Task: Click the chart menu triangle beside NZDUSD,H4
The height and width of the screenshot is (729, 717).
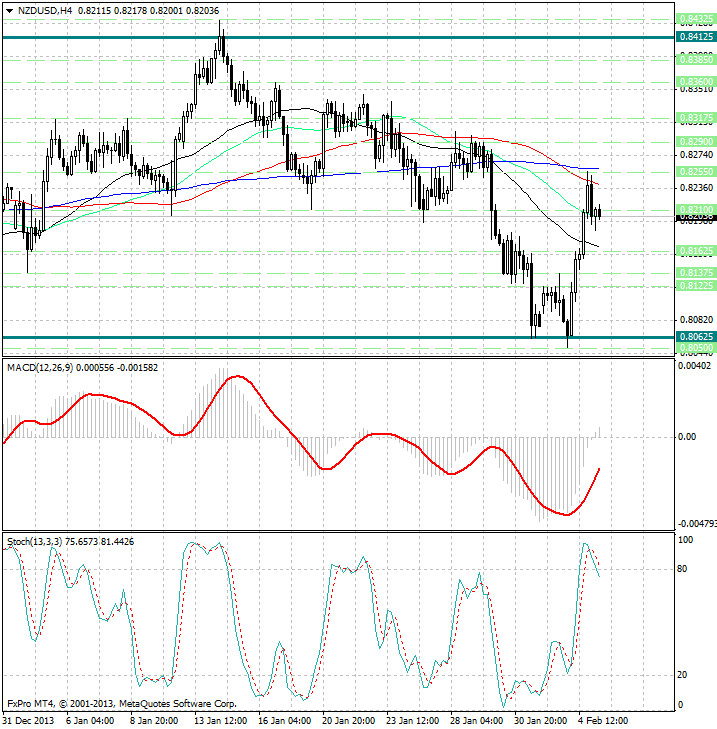Action: tap(10, 11)
